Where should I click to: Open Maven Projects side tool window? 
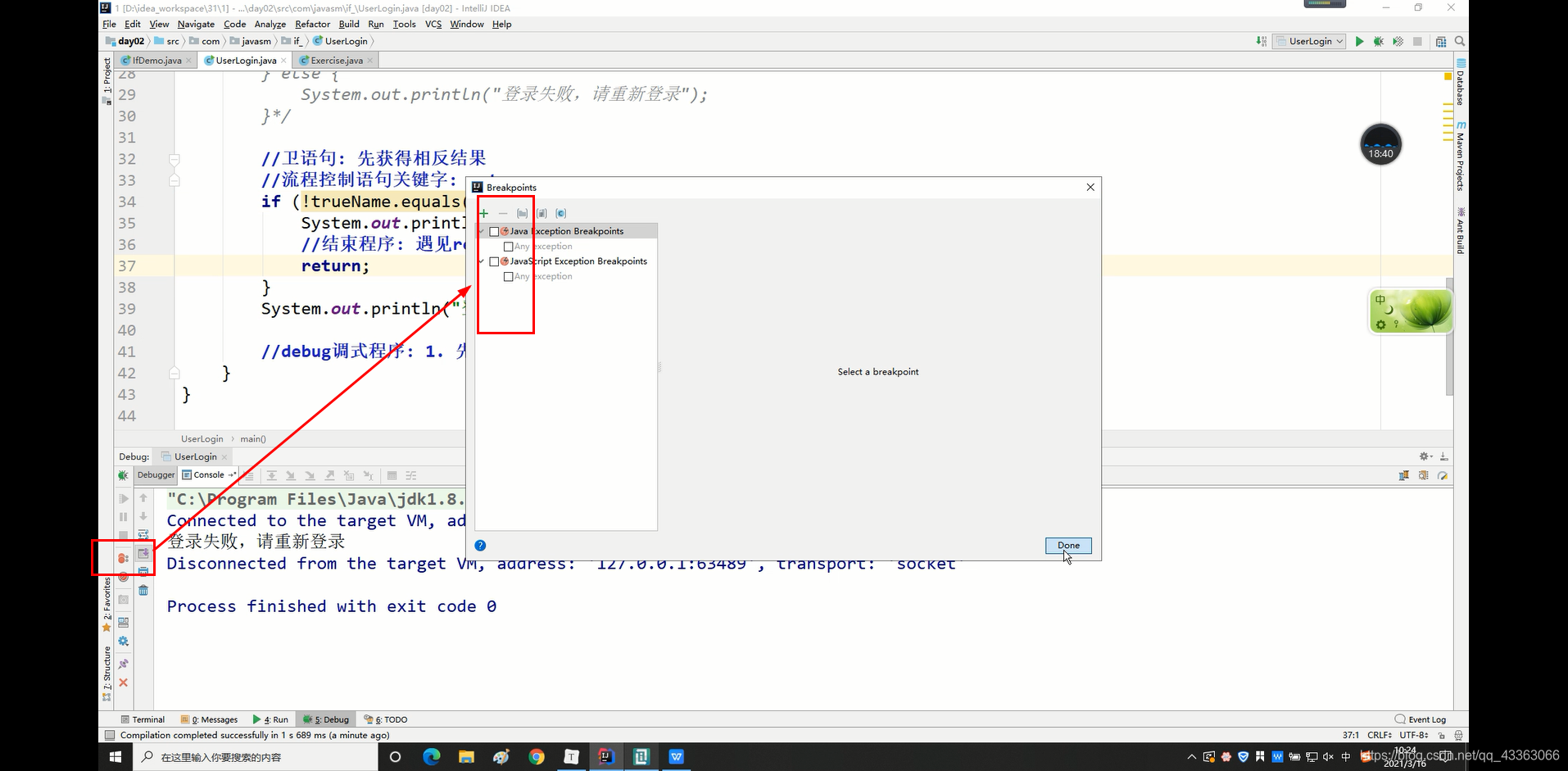[1461, 156]
